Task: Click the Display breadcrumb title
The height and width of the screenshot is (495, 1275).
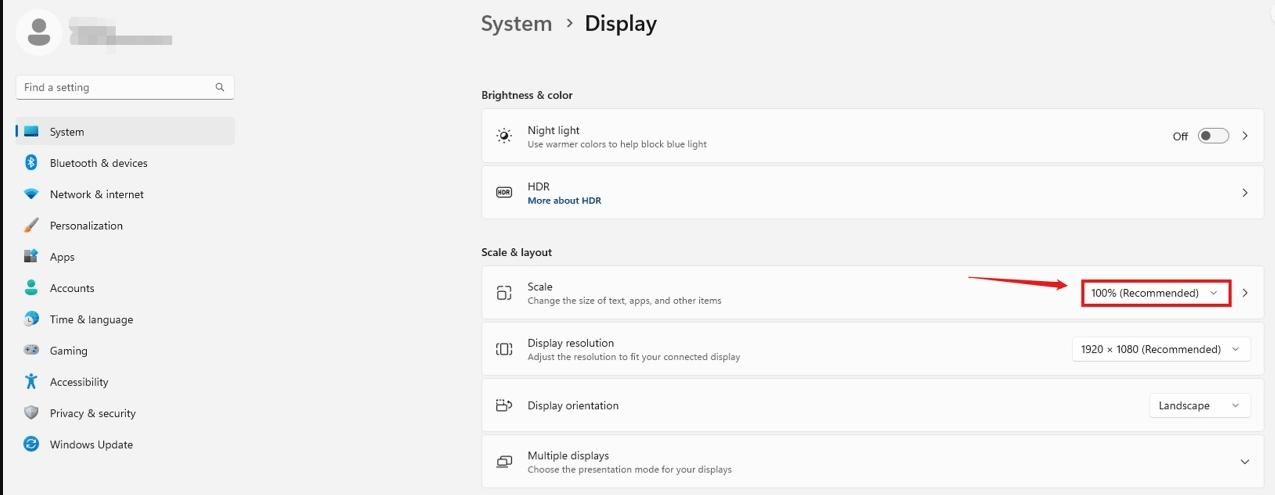Action: [x=620, y=23]
